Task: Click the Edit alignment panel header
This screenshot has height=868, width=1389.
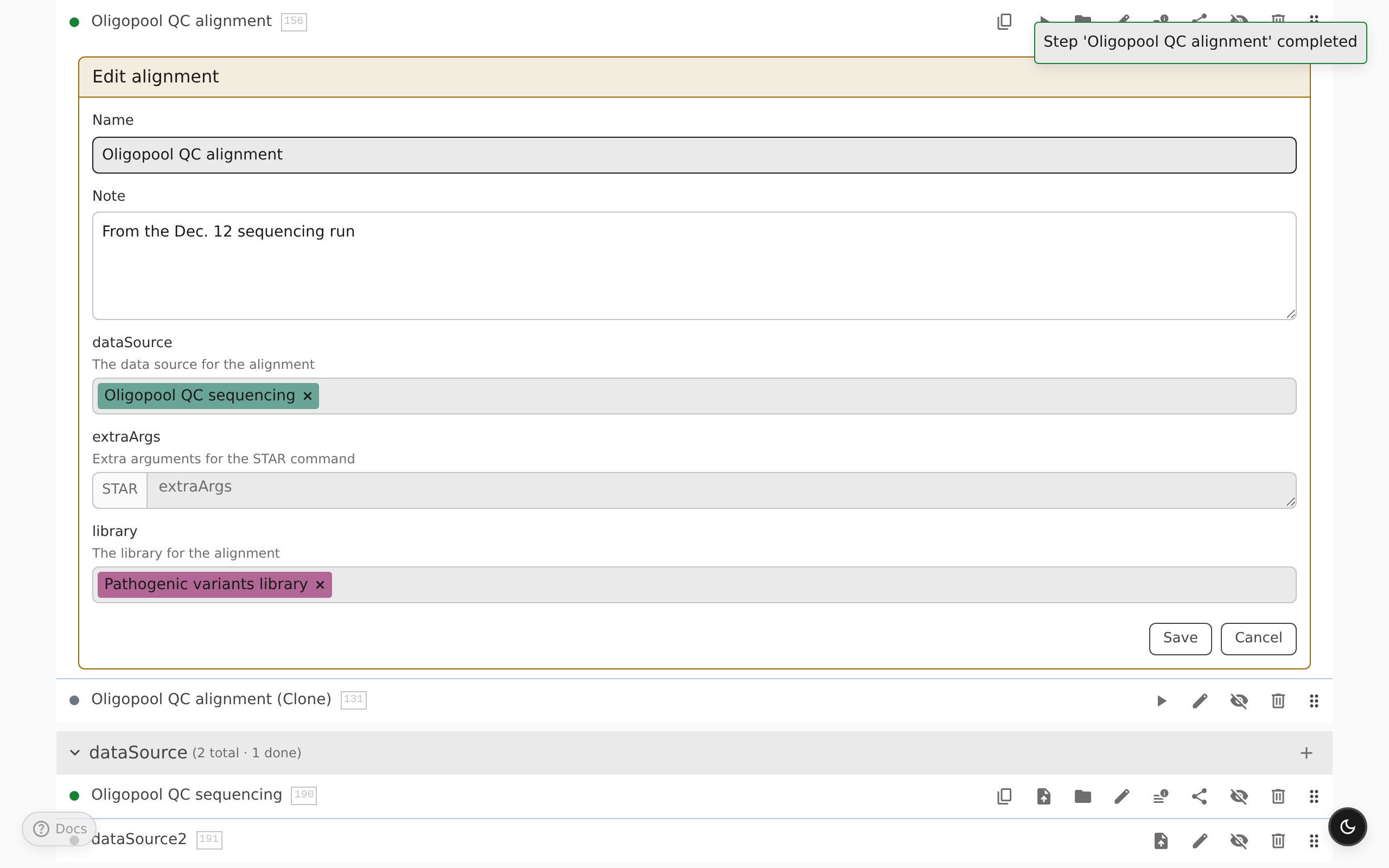Action: [694, 77]
